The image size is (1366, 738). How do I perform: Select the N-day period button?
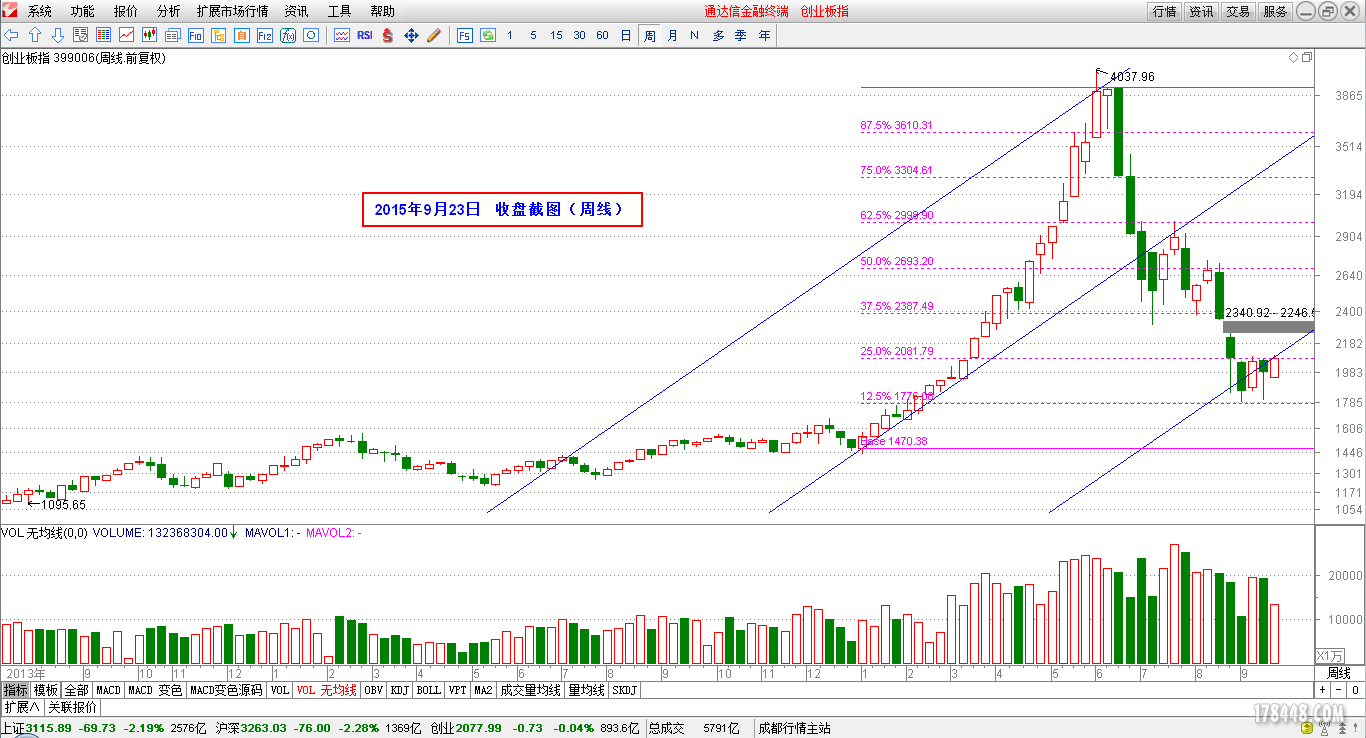(694, 35)
